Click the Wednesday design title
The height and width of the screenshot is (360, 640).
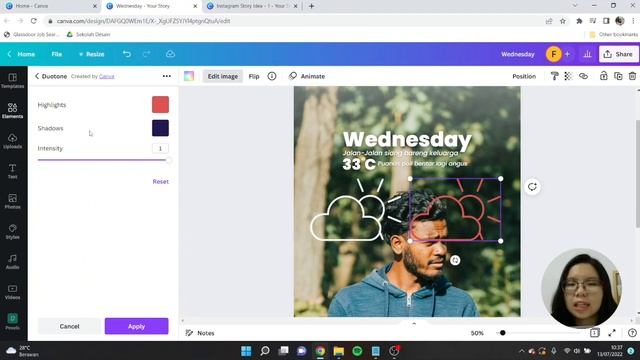click(518, 54)
